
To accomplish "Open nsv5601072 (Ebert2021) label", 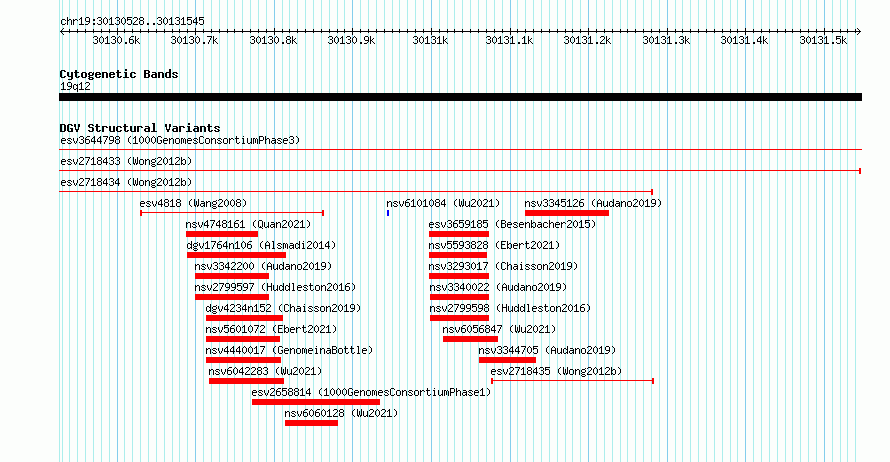I will click(271, 329).
